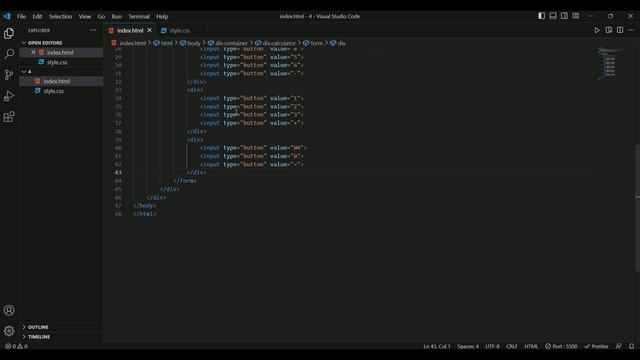Open the Source Control view
Image resolution: width=640 pixels, height=360 pixels.
[9, 75]
